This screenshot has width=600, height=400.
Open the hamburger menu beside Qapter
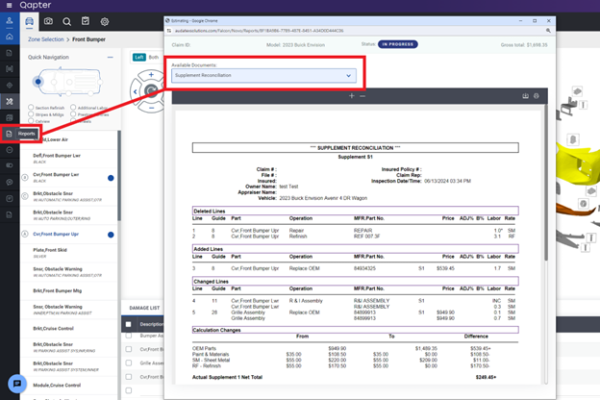(x=9, y=5)
